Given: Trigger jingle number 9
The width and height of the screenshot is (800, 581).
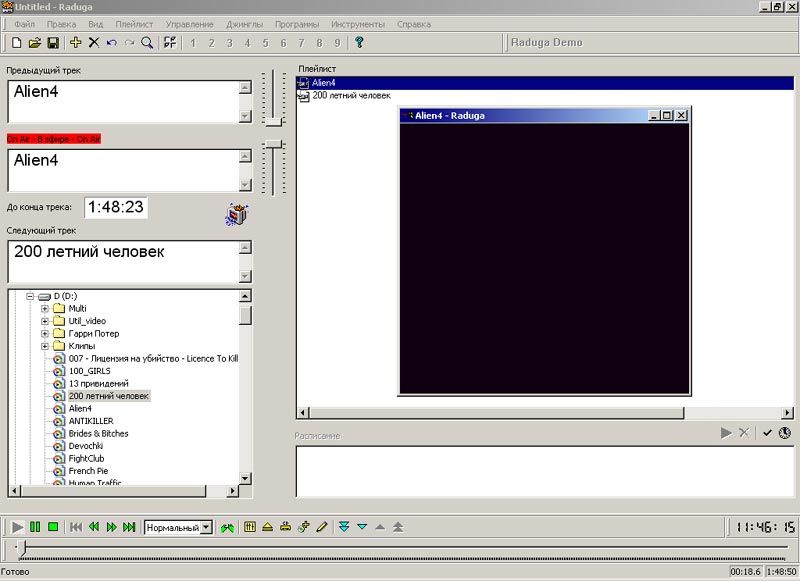Looking at the screenshot, I should pyautogui.click(x=337, y=43).
